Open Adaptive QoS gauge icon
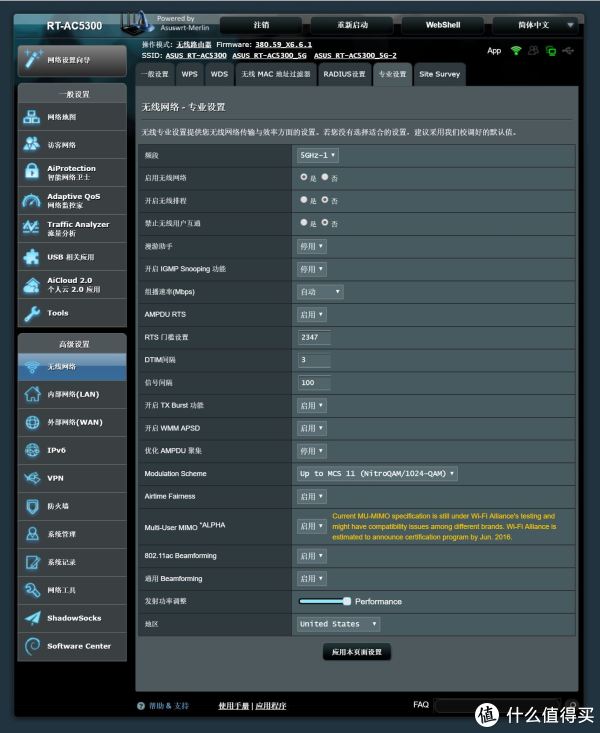Screen dimensions: 600x733 click(x=31, y=200)
